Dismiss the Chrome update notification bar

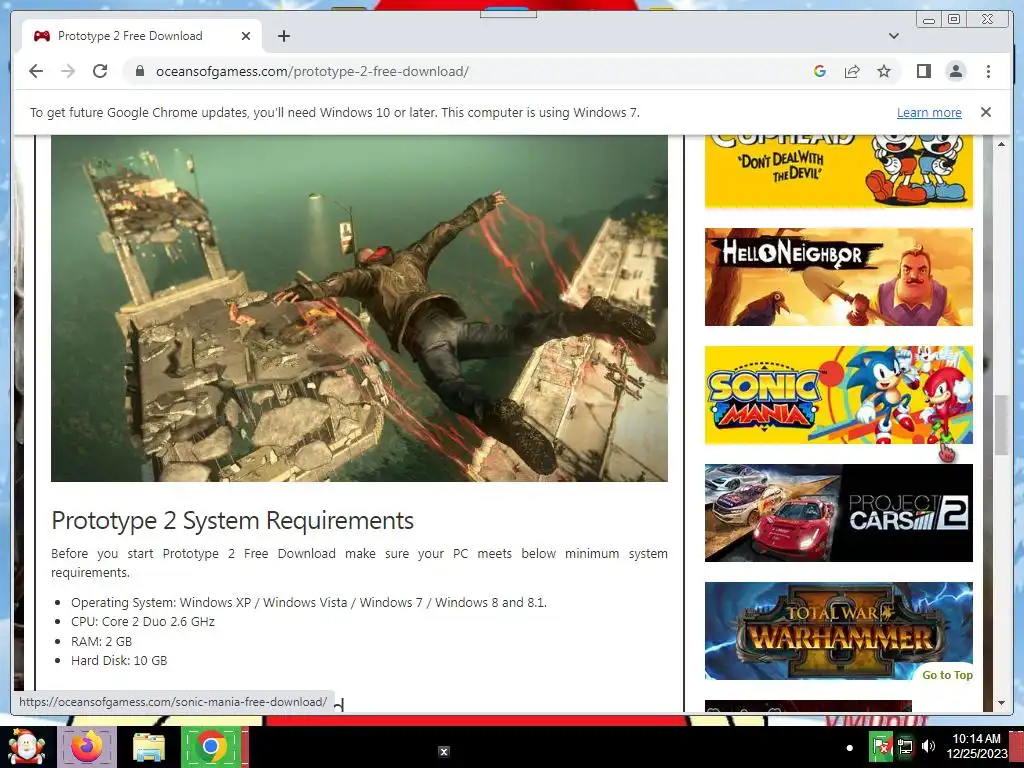985,112
